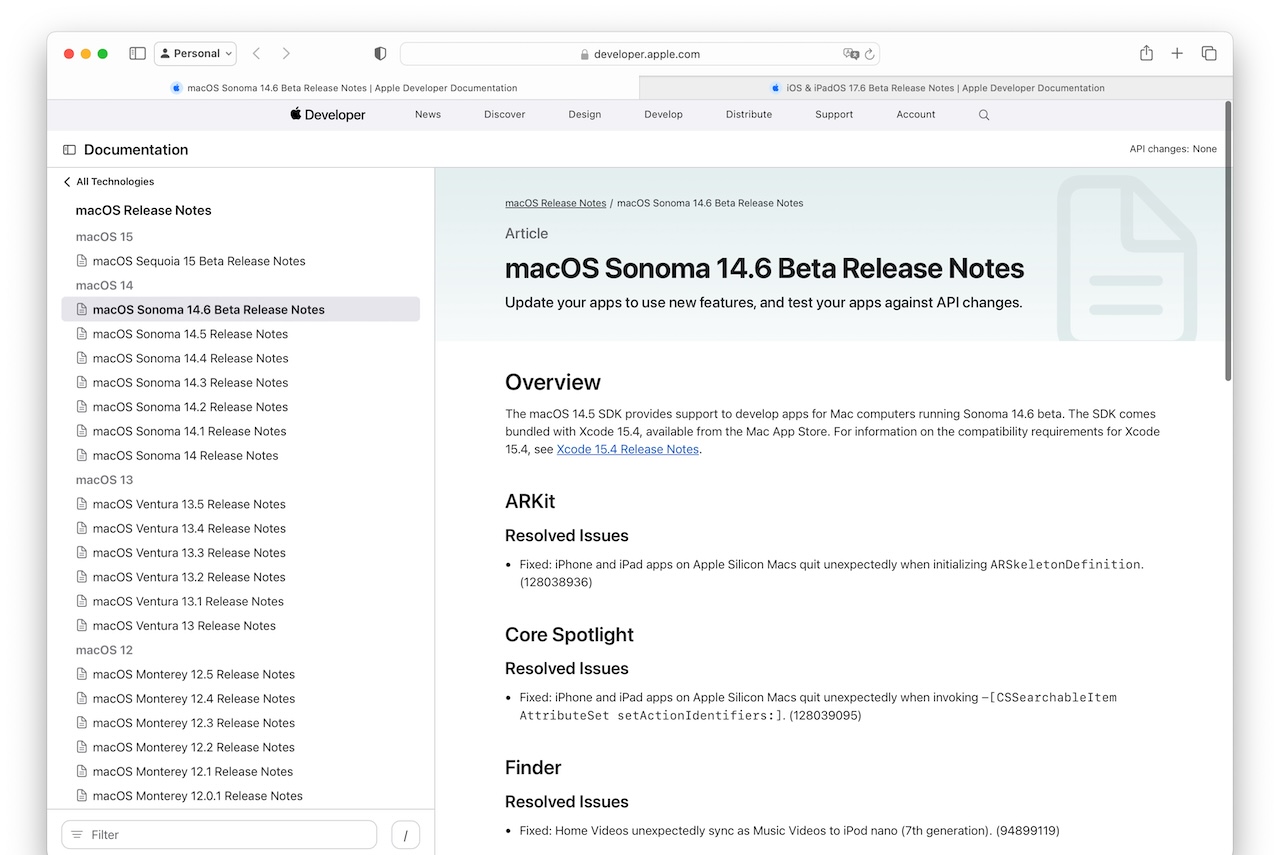Open macOS Monterey 12.2 Release Notes
This screenshot has width=1280, height=855.
pyautogui.click(x=194, y=748)
